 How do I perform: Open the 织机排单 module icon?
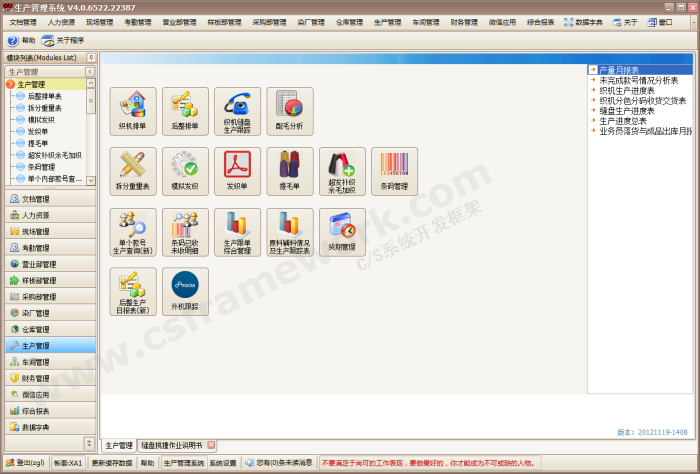coord(133,111)
